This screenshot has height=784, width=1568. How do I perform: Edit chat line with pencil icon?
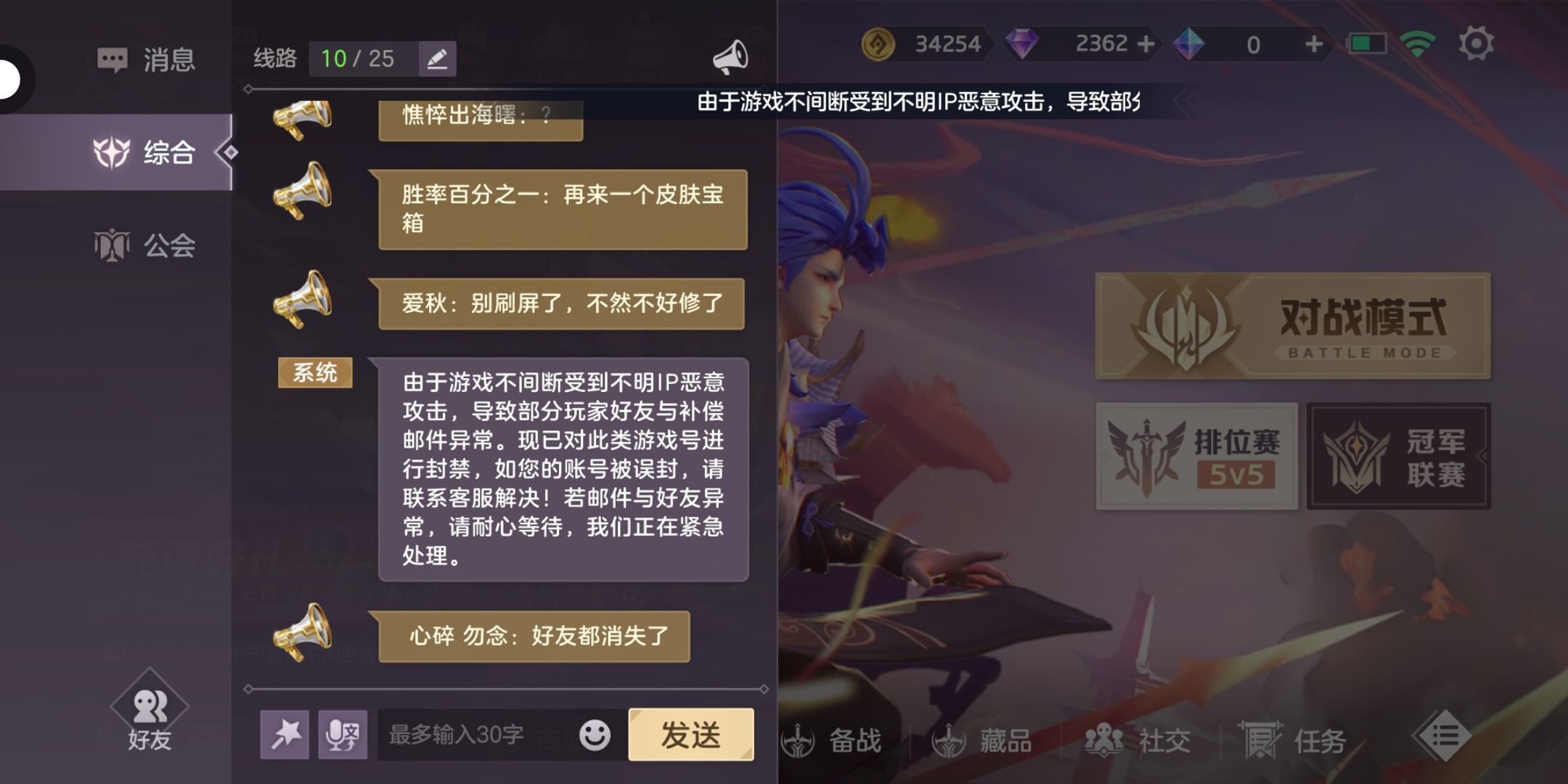437,59
